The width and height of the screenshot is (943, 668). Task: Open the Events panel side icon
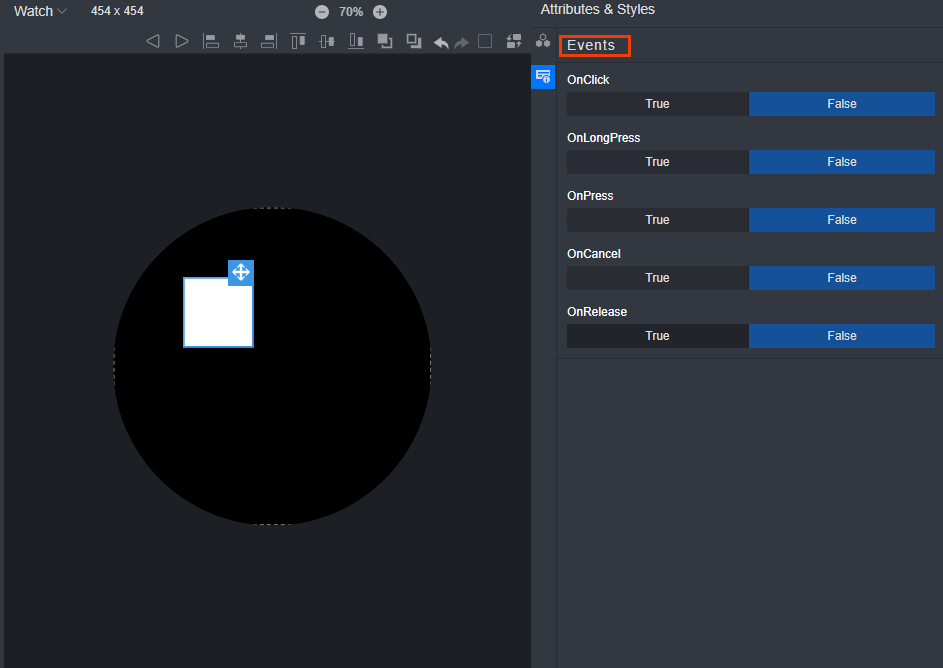tap(543, 76)
